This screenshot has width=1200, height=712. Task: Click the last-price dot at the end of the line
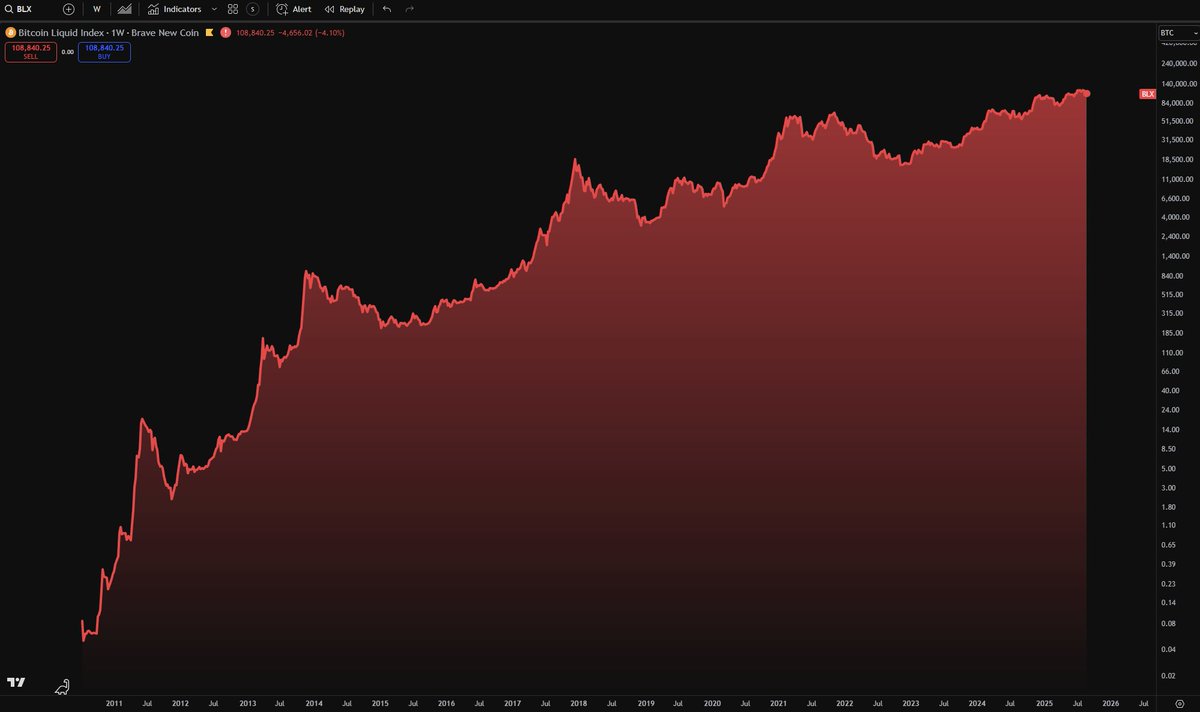click(1087, 94)
